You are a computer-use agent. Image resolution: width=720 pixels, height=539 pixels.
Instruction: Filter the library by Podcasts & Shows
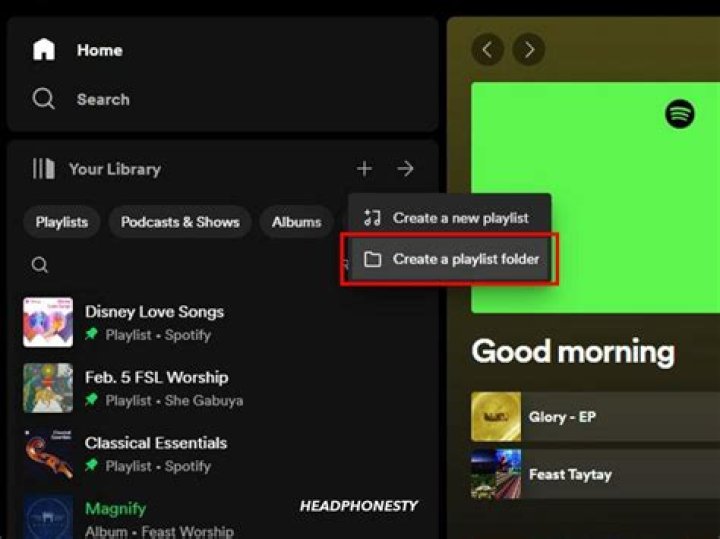[x=180, y=222]
